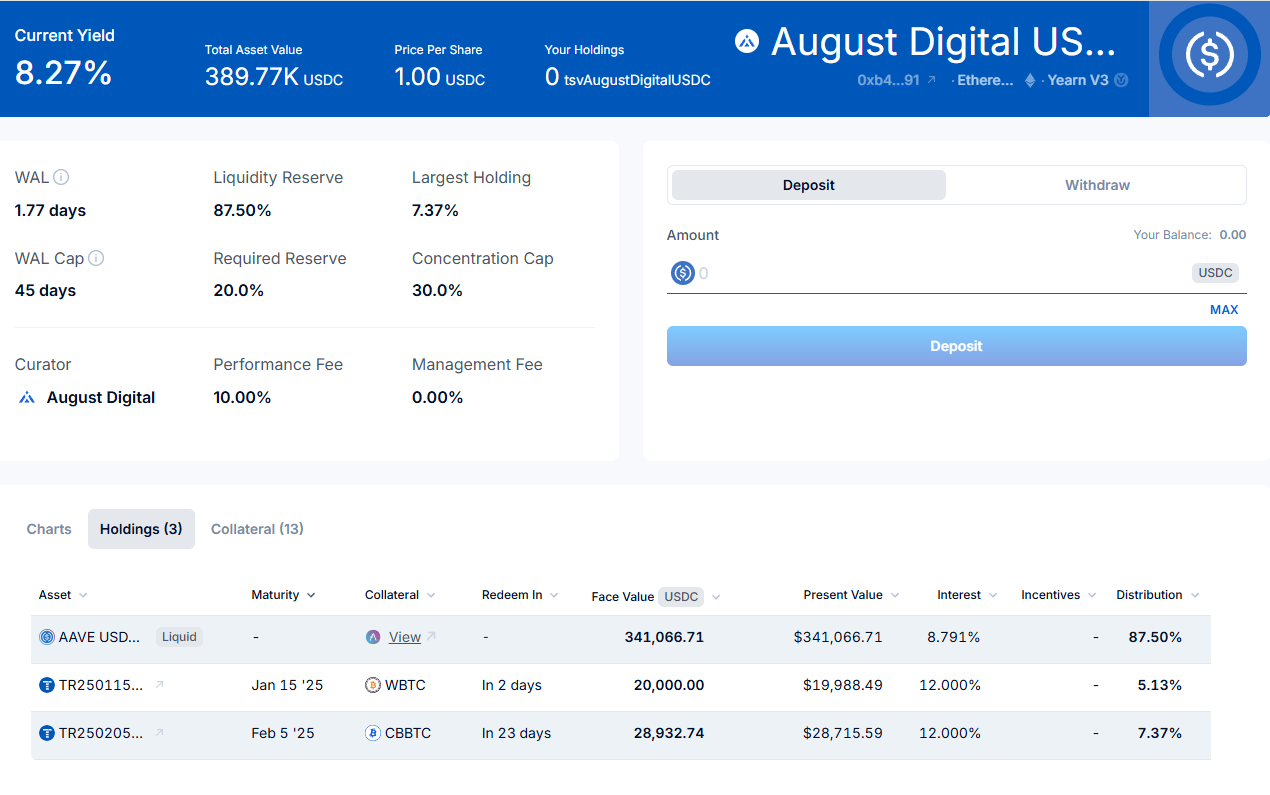Open TR250115 external link arrow
This screenshot has height=795, width=1270.
[x=159, y=685]
